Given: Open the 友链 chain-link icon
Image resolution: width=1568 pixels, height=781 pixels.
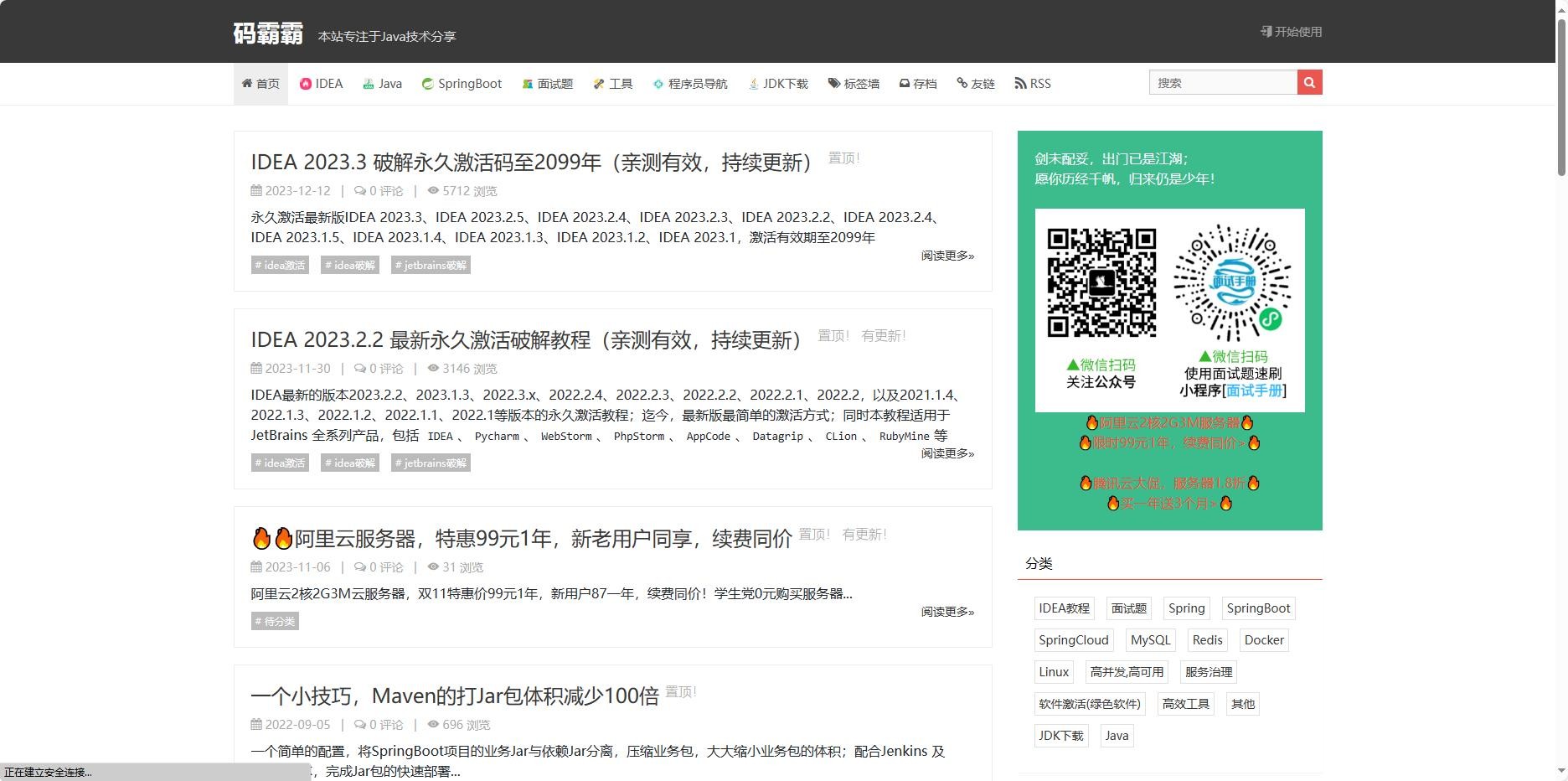Looking at the screenshot, I should coord(962,84).
